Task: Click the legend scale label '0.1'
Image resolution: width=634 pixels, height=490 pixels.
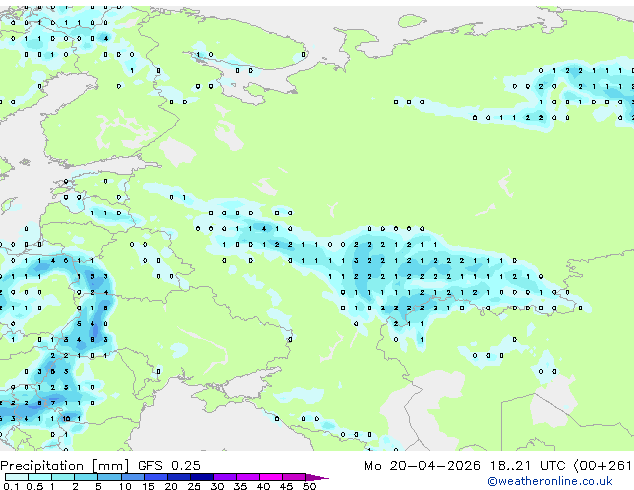Action: [11, 486]
